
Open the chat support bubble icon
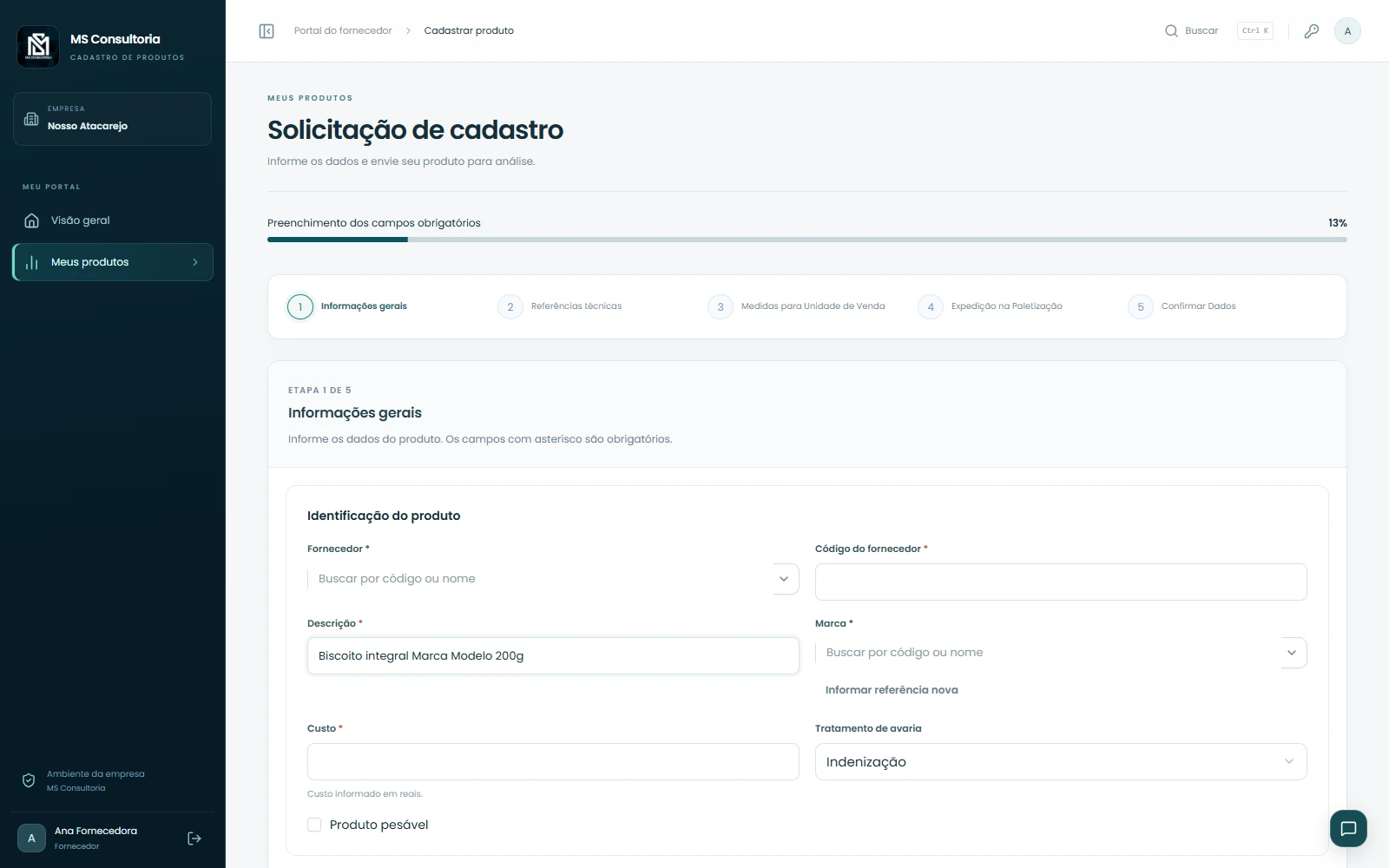[x=1348, y=829]
